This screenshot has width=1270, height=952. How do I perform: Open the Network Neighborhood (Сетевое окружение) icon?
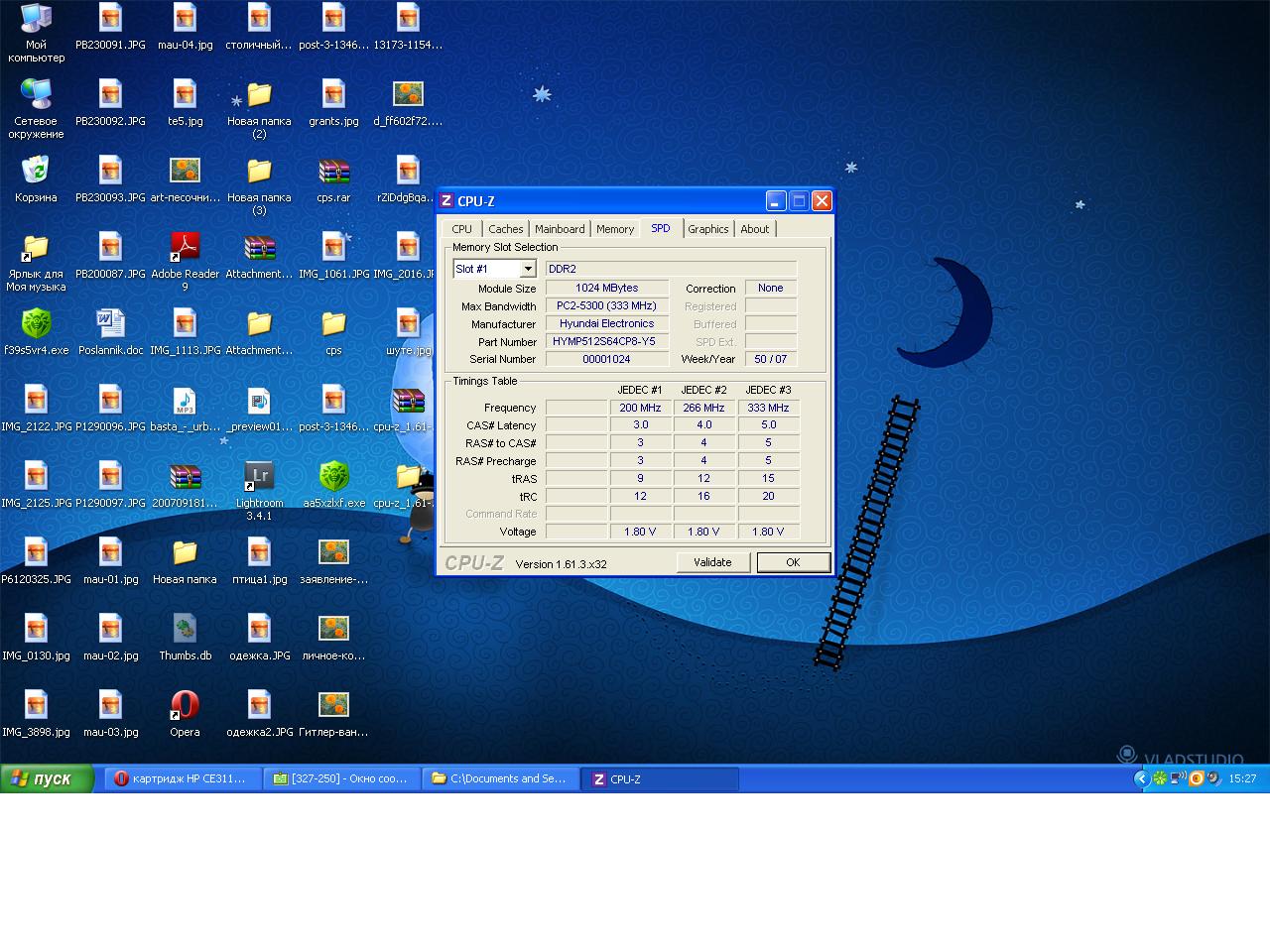(36, 94)
